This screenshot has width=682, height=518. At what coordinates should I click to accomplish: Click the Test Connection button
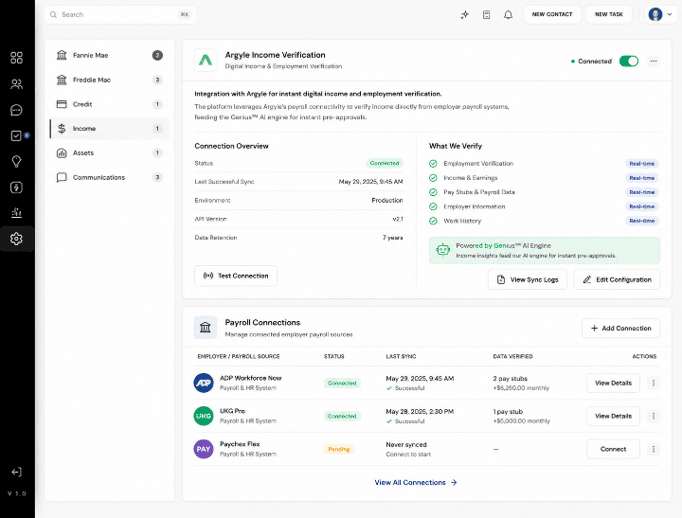click(x=236, y=276)
